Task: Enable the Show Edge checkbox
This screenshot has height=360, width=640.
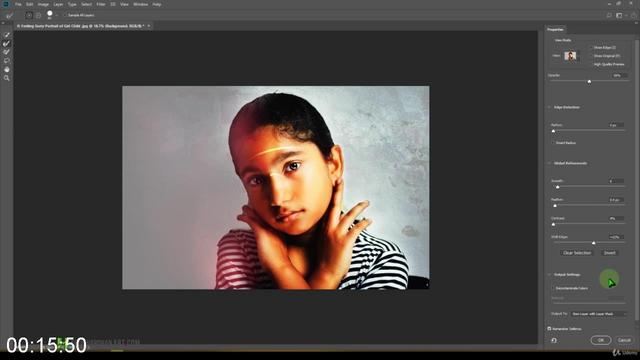Action: (x=591, y=48)
